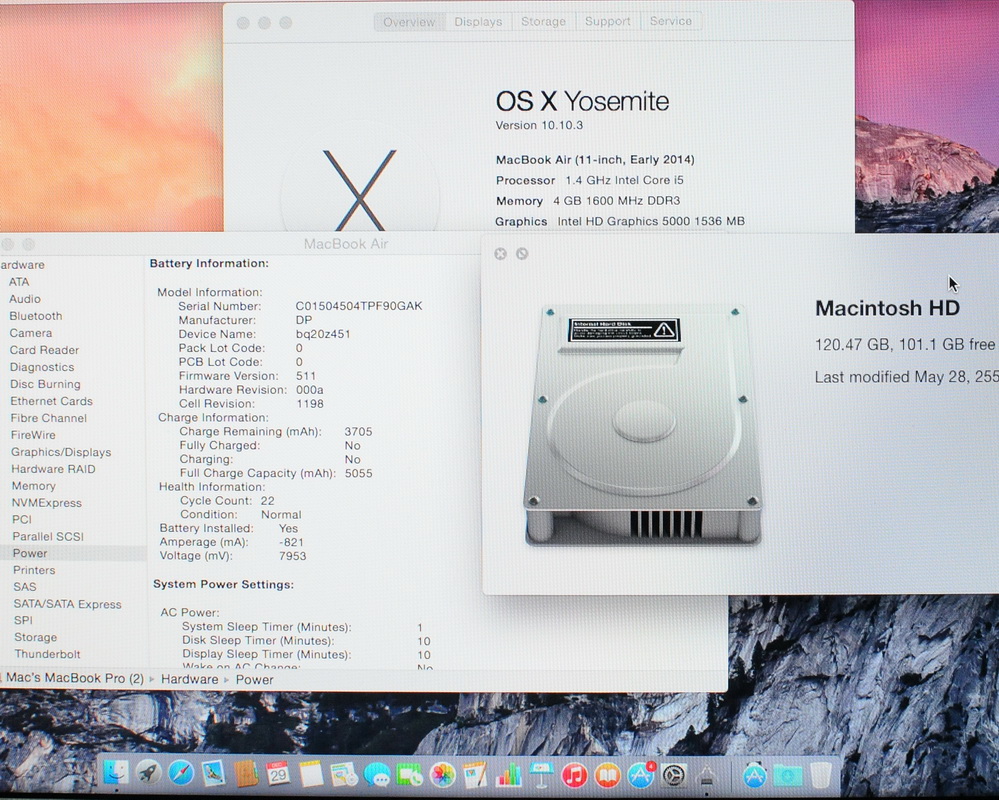Select NVMExpress in sidebar
999x800 pixels.
[47, 503]
